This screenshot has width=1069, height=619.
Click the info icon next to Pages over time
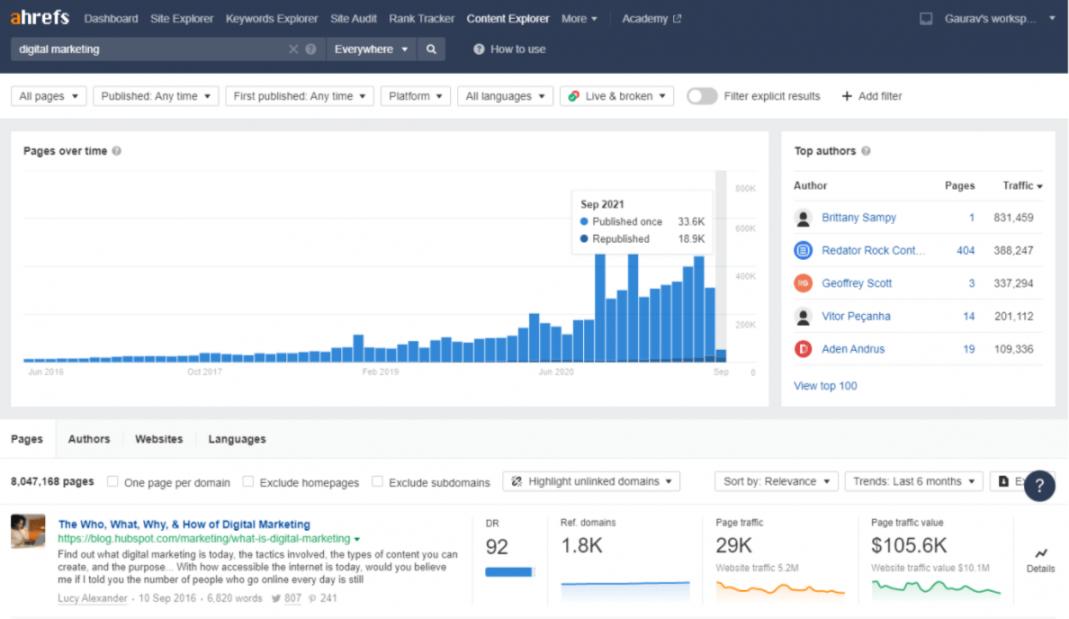coord(117,151)
